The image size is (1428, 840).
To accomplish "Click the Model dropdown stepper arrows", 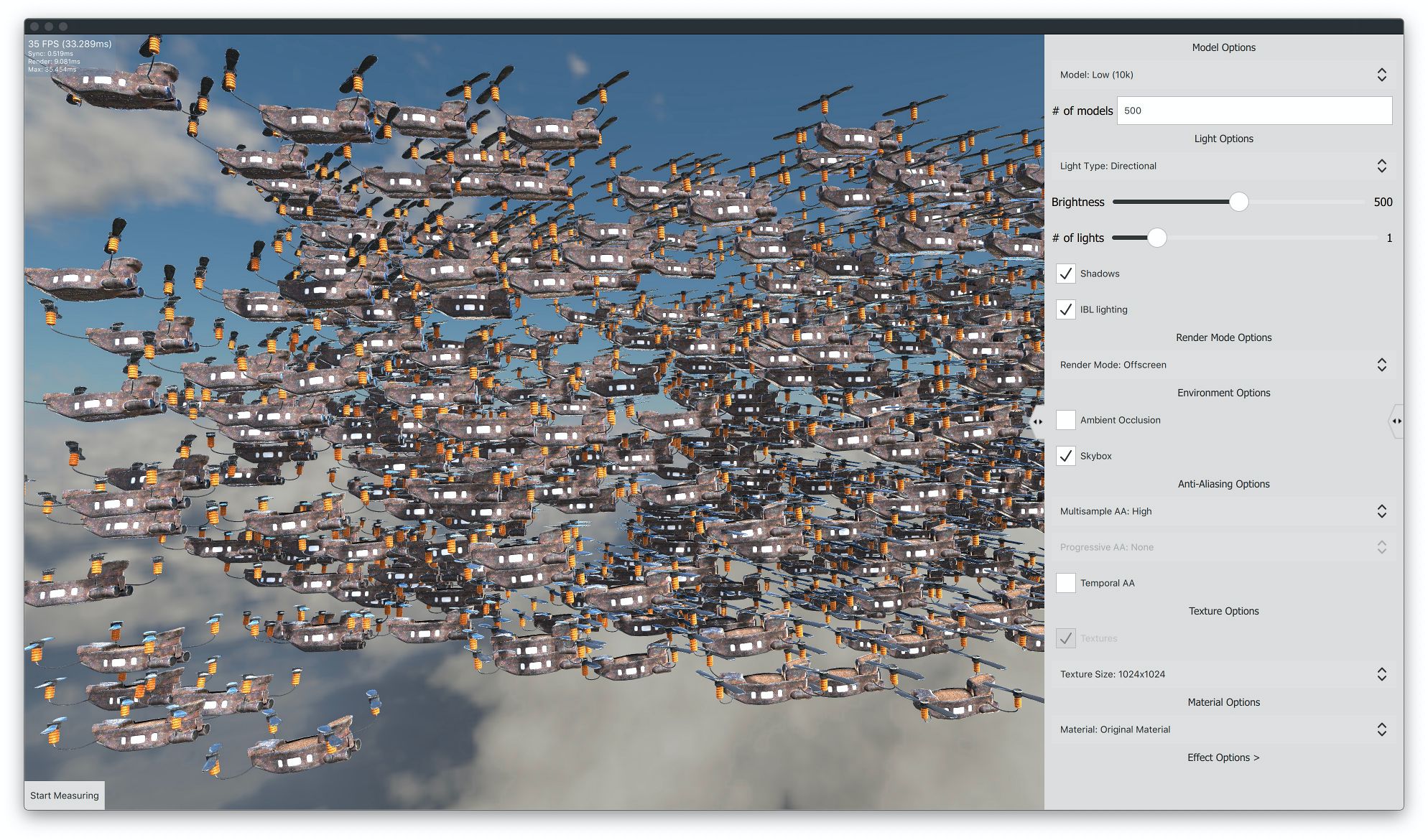I will pos(1381,75).
